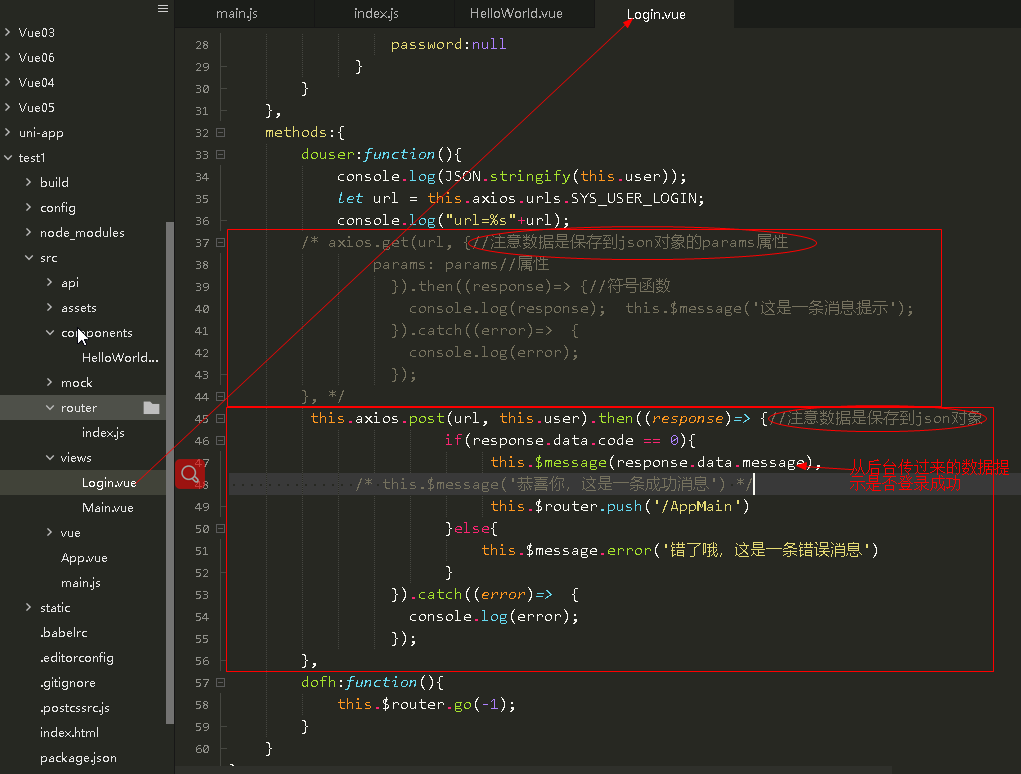Expand the Vue04 project folder
Screen dimensions: 1021x774
coord(8,82)
